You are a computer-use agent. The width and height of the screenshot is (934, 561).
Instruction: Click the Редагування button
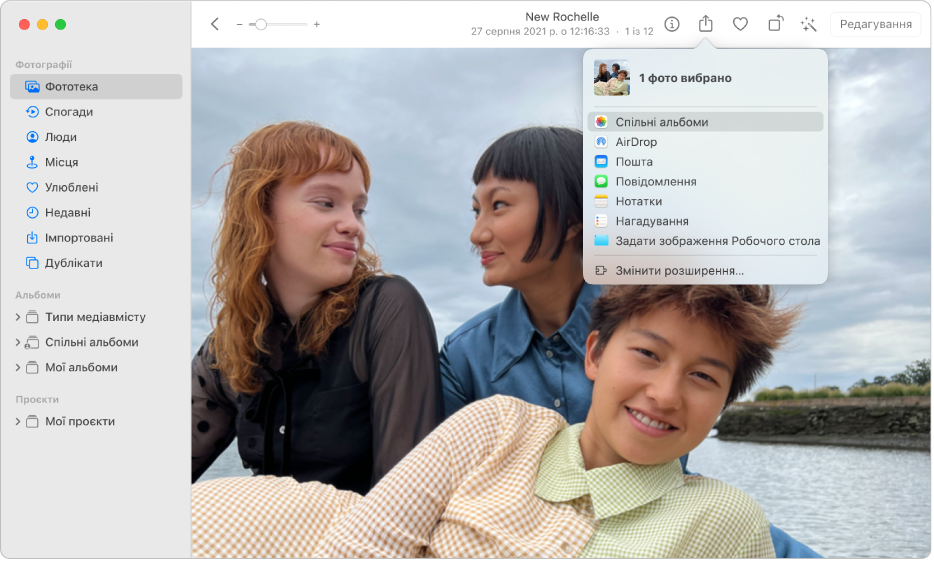click(874, 24)
